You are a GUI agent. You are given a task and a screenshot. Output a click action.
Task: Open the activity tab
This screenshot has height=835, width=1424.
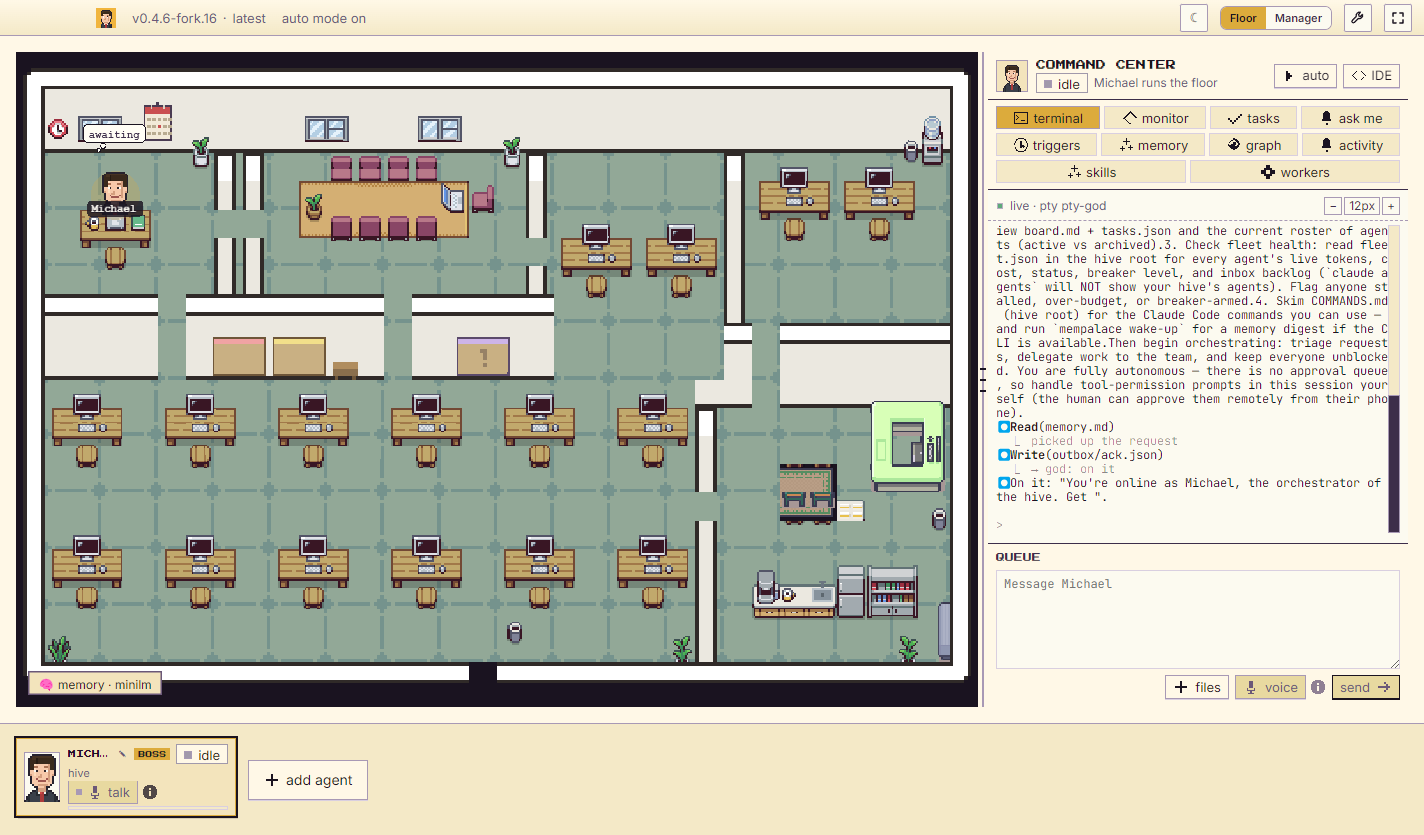tap(1351, 145)
